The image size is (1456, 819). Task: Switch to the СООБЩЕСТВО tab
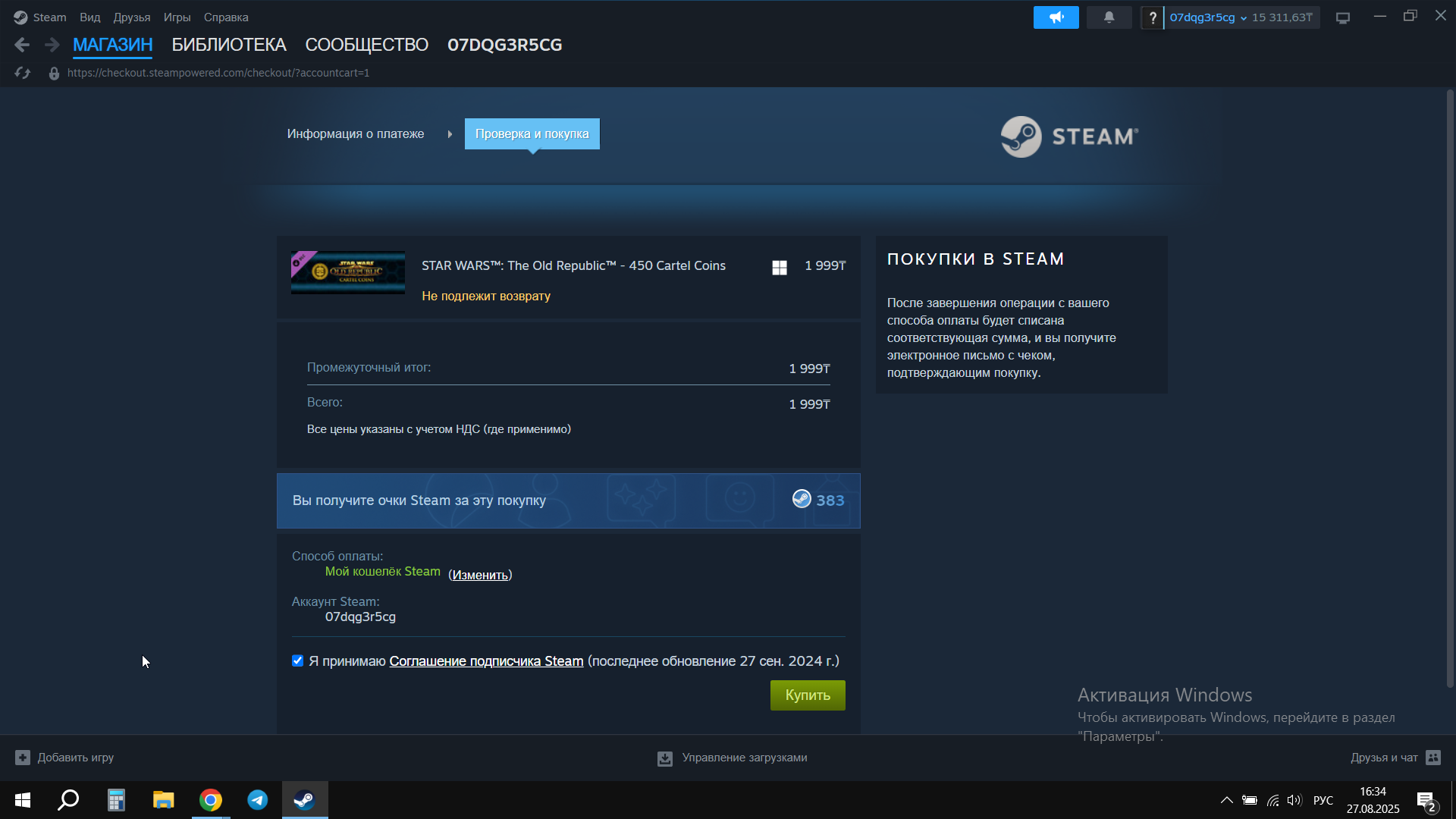tap(367, 45)
